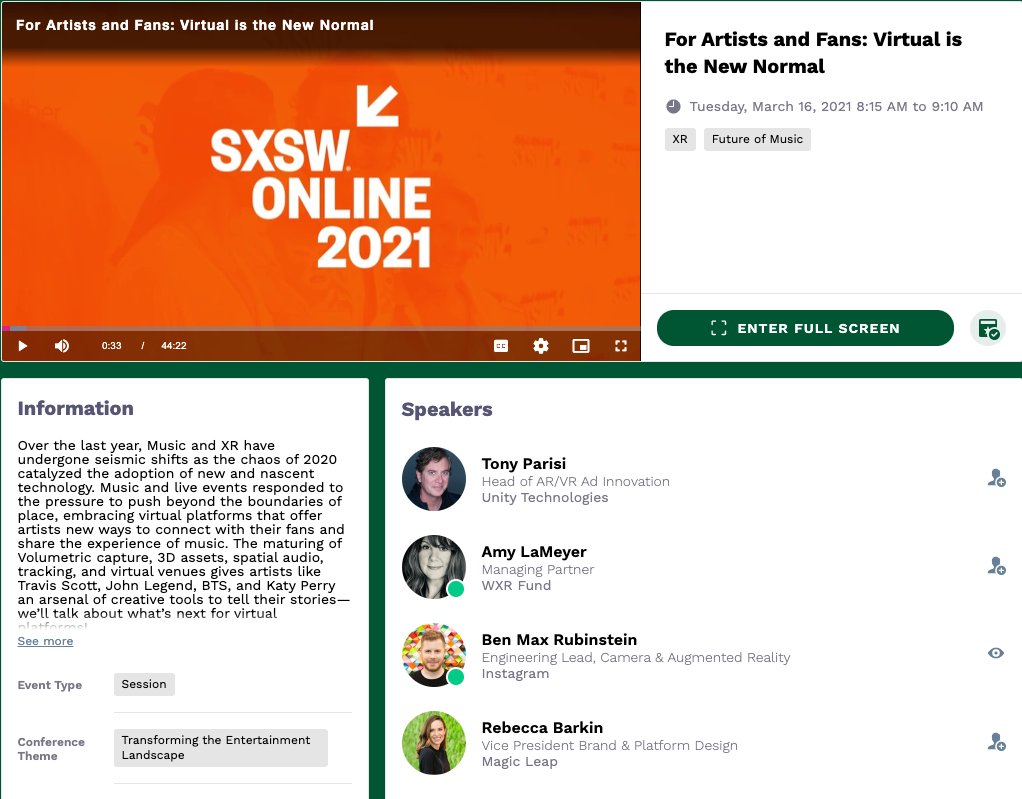Screen dimensions: 1022x799
Task: Enable picture-in-picture mode
Action: 581,346
